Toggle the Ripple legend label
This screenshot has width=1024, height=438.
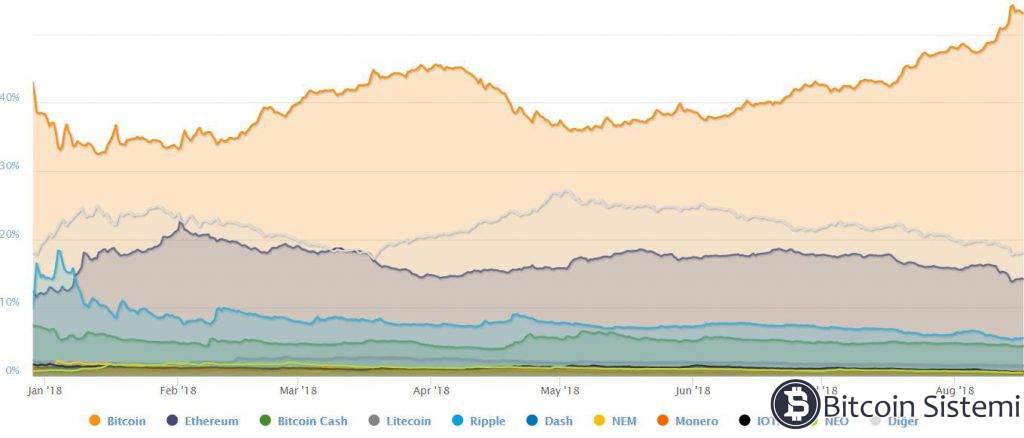point(485,421)
